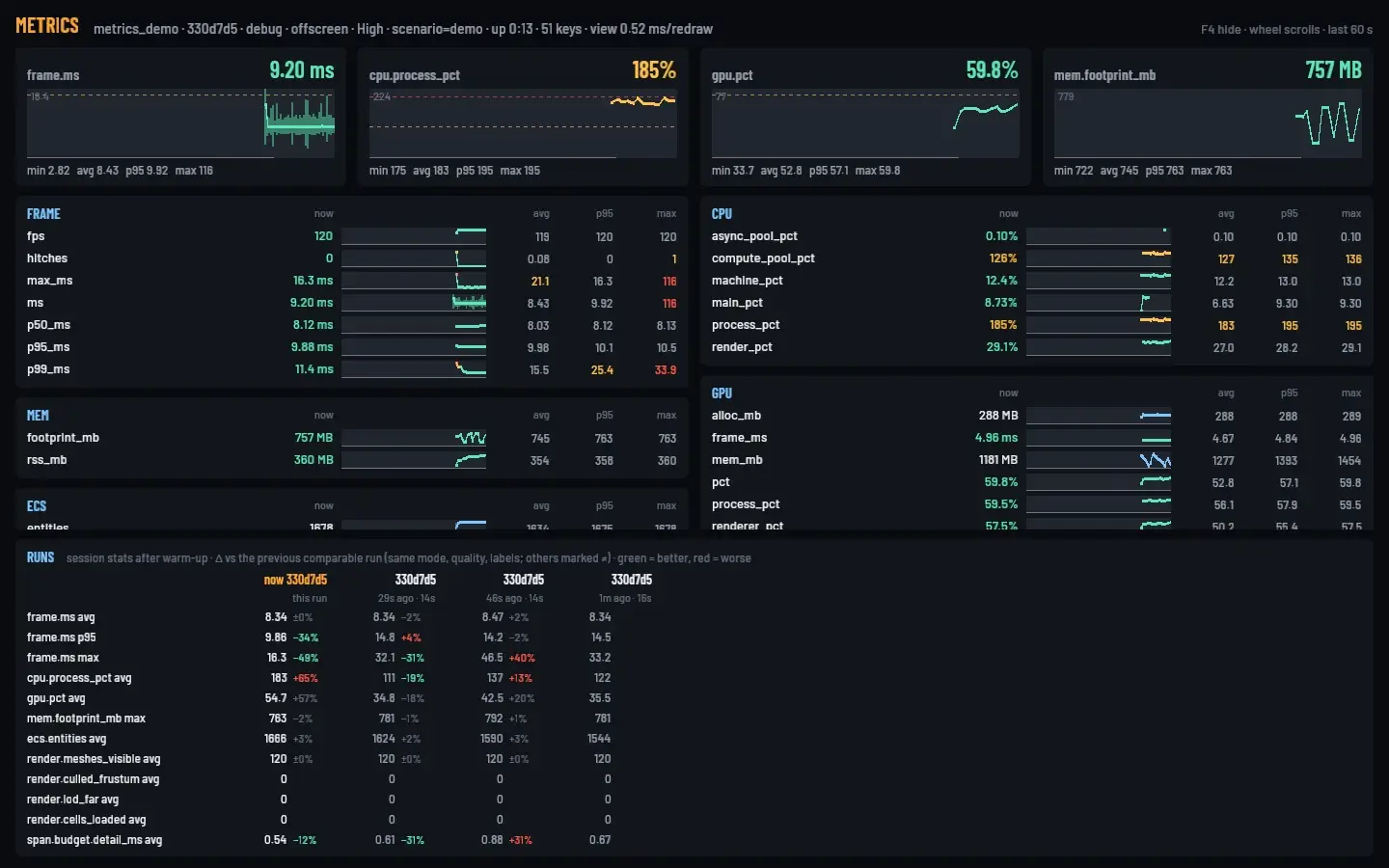Select the gpu.pct card graph

pos(865,123)
